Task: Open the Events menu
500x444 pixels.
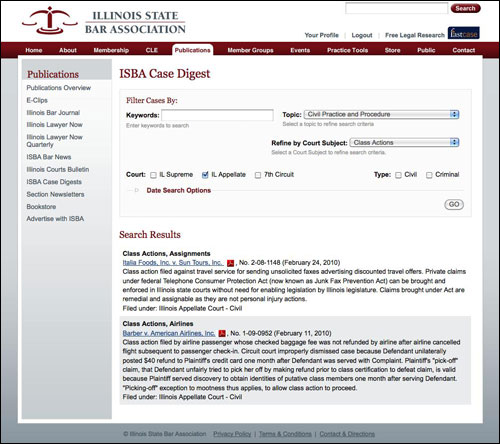Action: [x=300, y=50]
